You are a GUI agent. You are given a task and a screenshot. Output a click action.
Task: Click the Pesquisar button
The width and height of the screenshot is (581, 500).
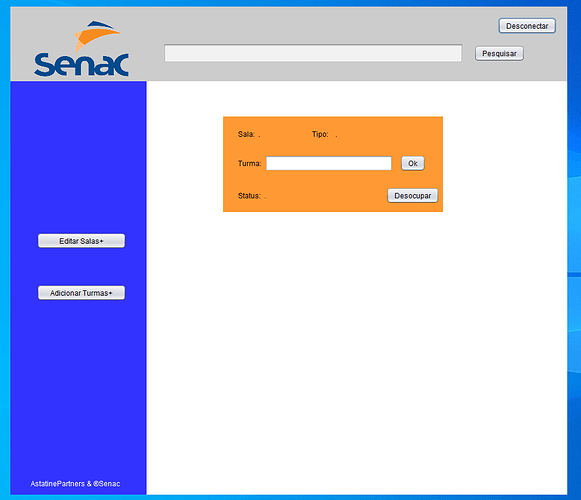499,53
